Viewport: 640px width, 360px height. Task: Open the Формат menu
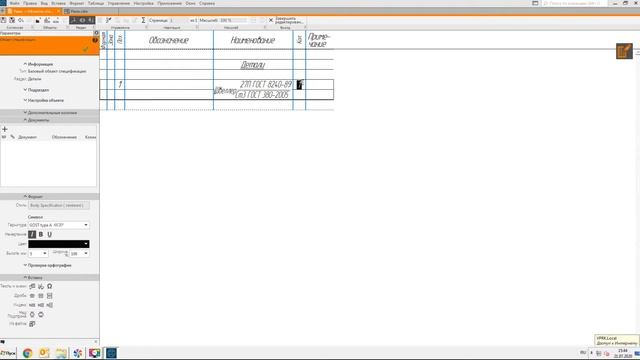click(76, 3)
